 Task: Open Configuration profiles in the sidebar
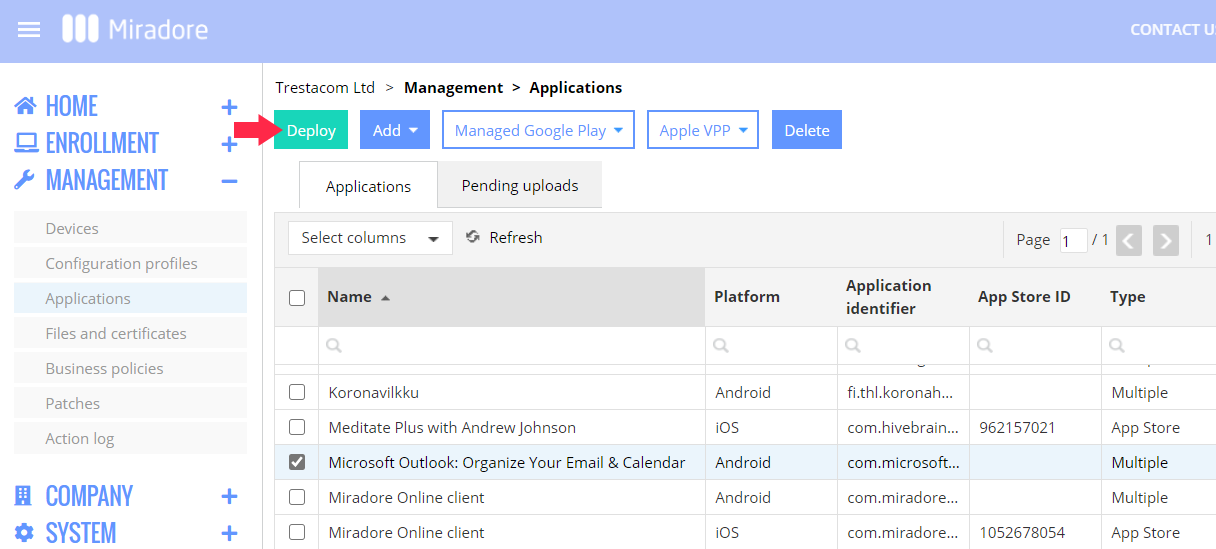click(130, 263)
